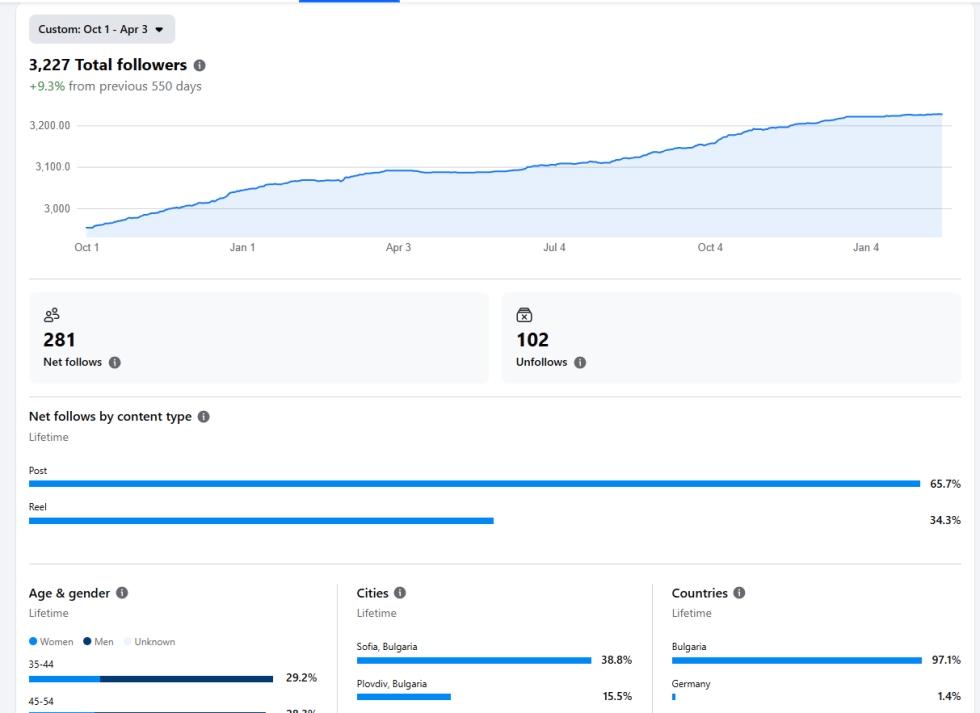Click the unfollow box icon above 102
Image resolution: width=980 pixels, height=713 pixels.
point(525,315)
